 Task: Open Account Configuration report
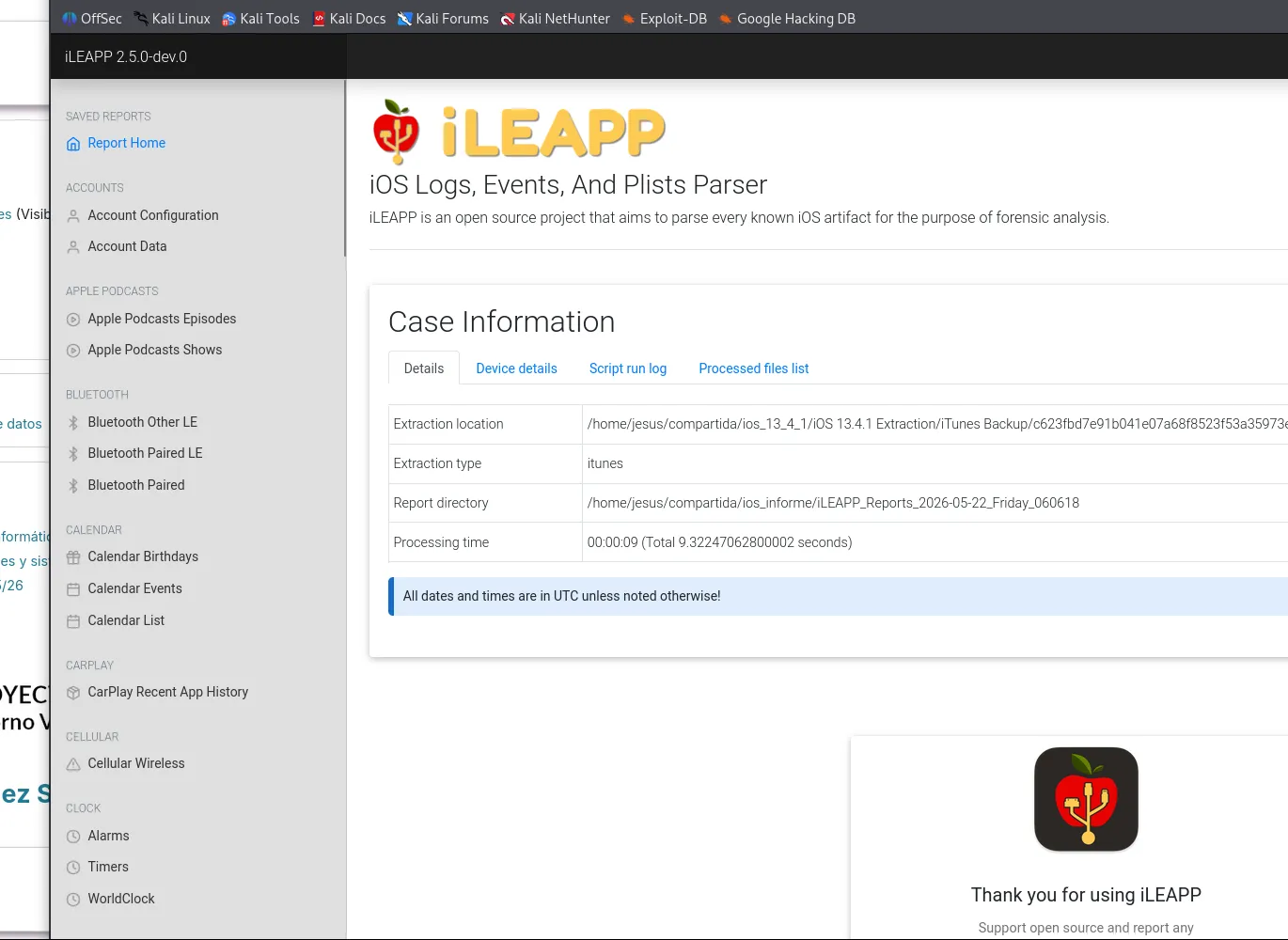153,215
